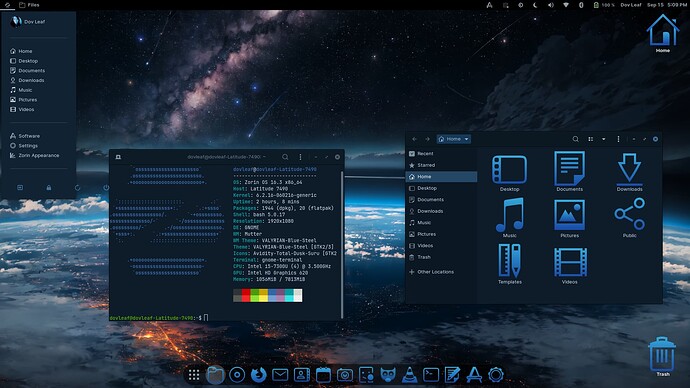This screenshot has height=388, width=690.
Task: Select Trash in Files sidebar
Action: pyautogui.click(x=441, y=257)
